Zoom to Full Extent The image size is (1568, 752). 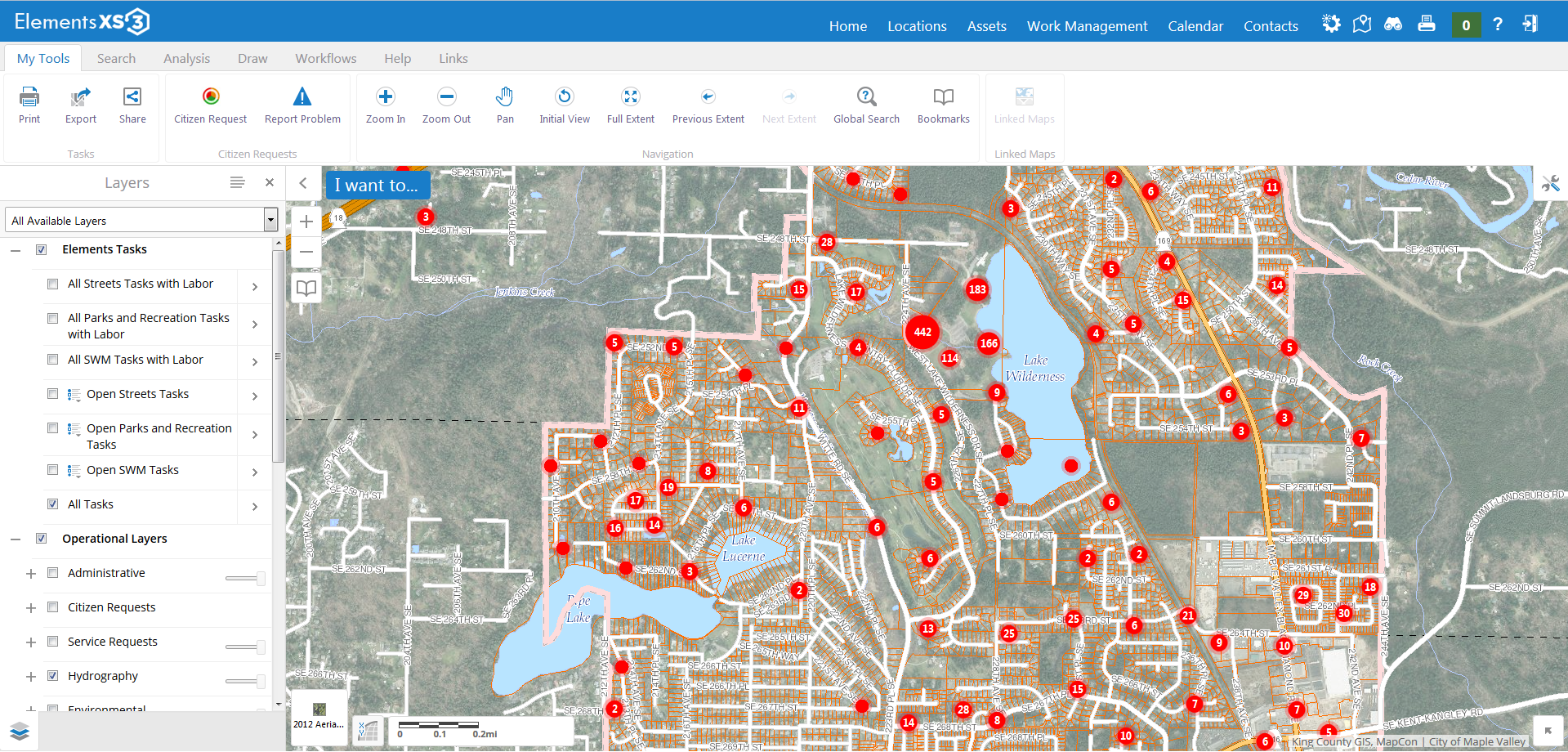[x=630, y=105]
